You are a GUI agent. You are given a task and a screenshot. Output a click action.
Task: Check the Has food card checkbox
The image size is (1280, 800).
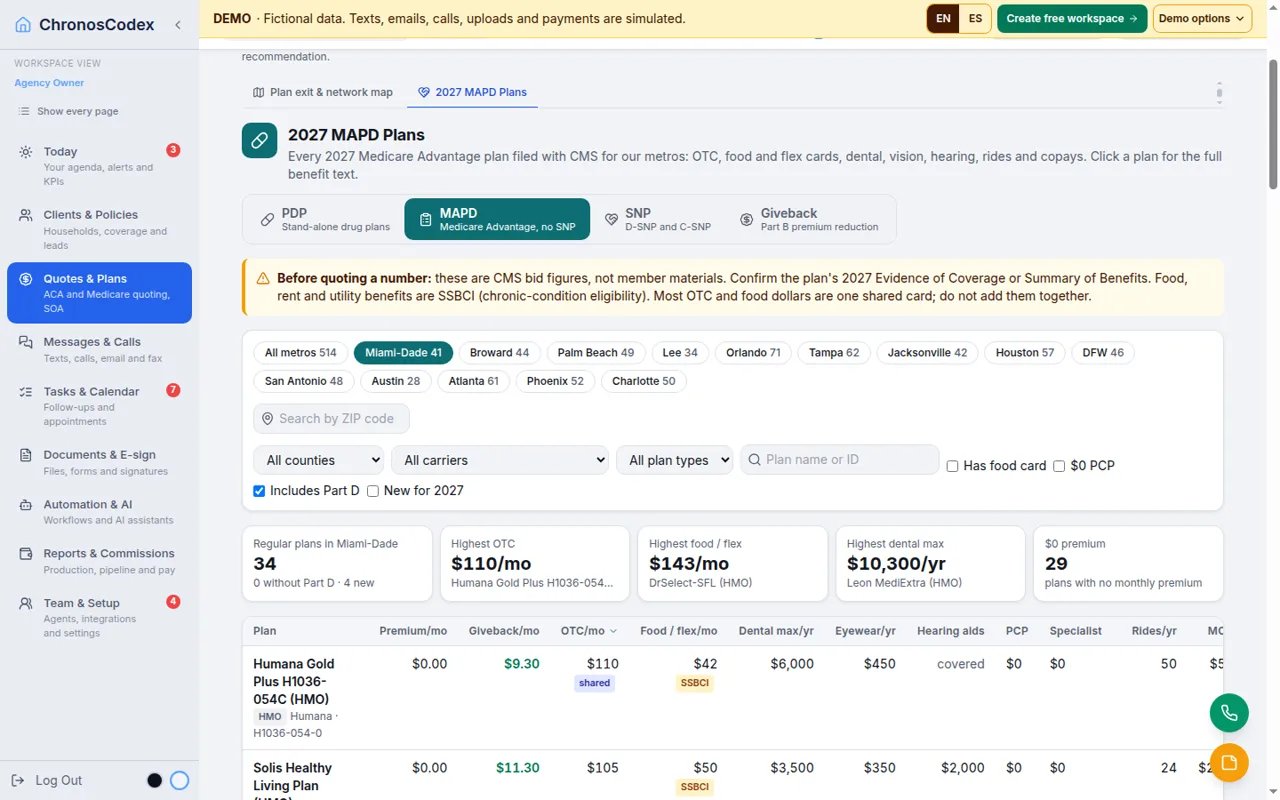[x=952, y=466]
